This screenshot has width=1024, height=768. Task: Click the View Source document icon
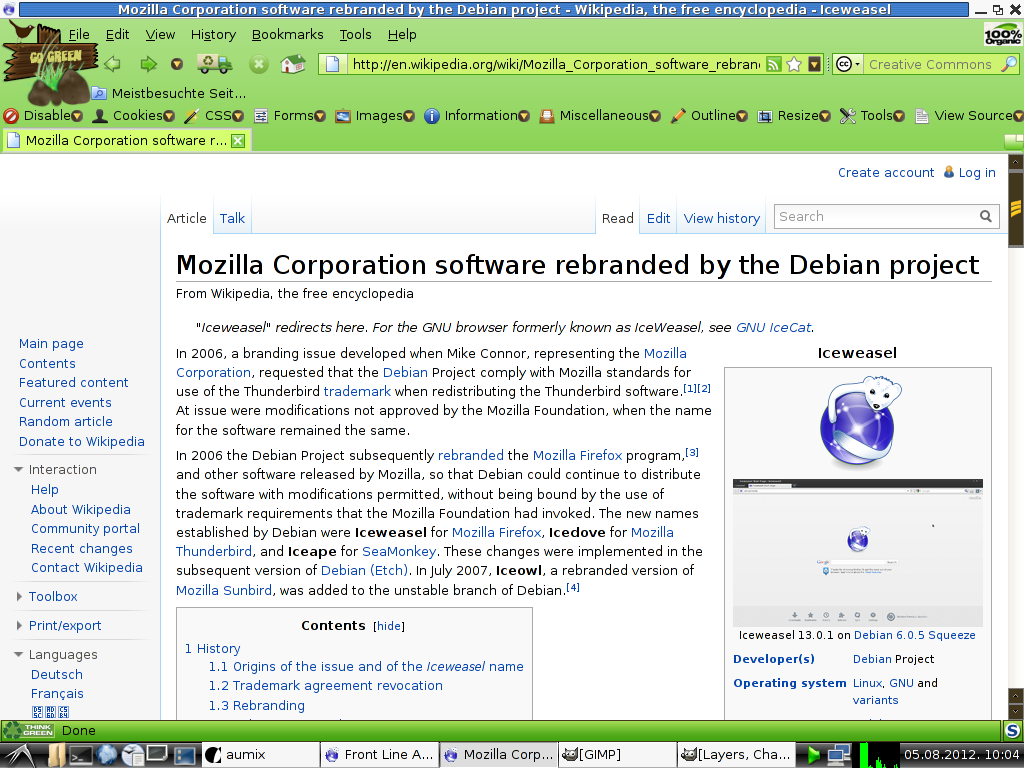(921, 116)
